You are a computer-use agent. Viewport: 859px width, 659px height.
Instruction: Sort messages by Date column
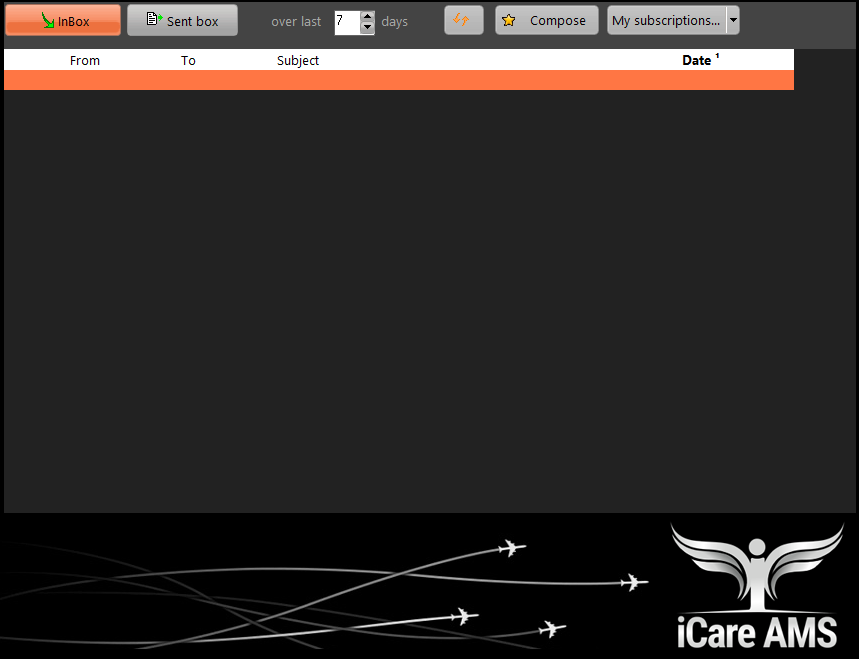pos(700,60)
